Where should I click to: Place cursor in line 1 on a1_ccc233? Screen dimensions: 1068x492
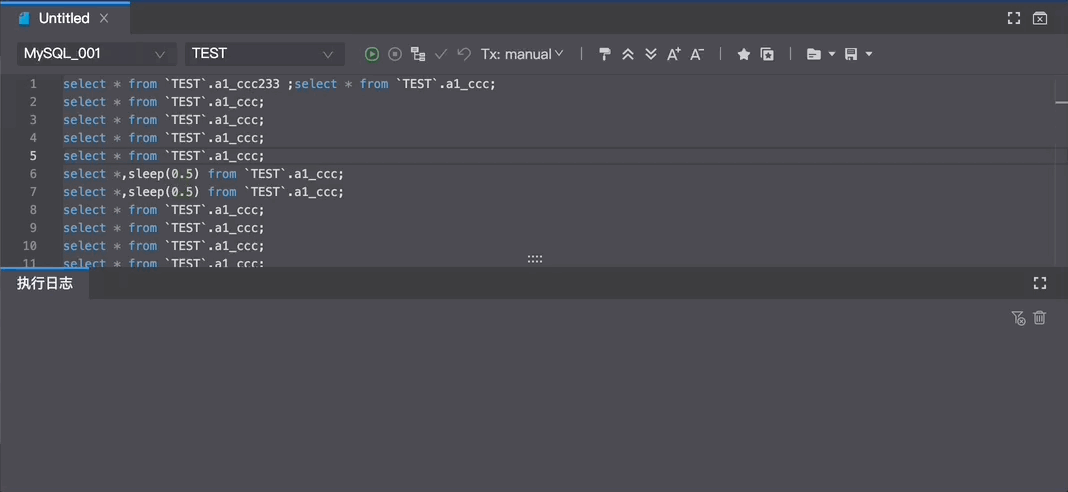[248, 84]
